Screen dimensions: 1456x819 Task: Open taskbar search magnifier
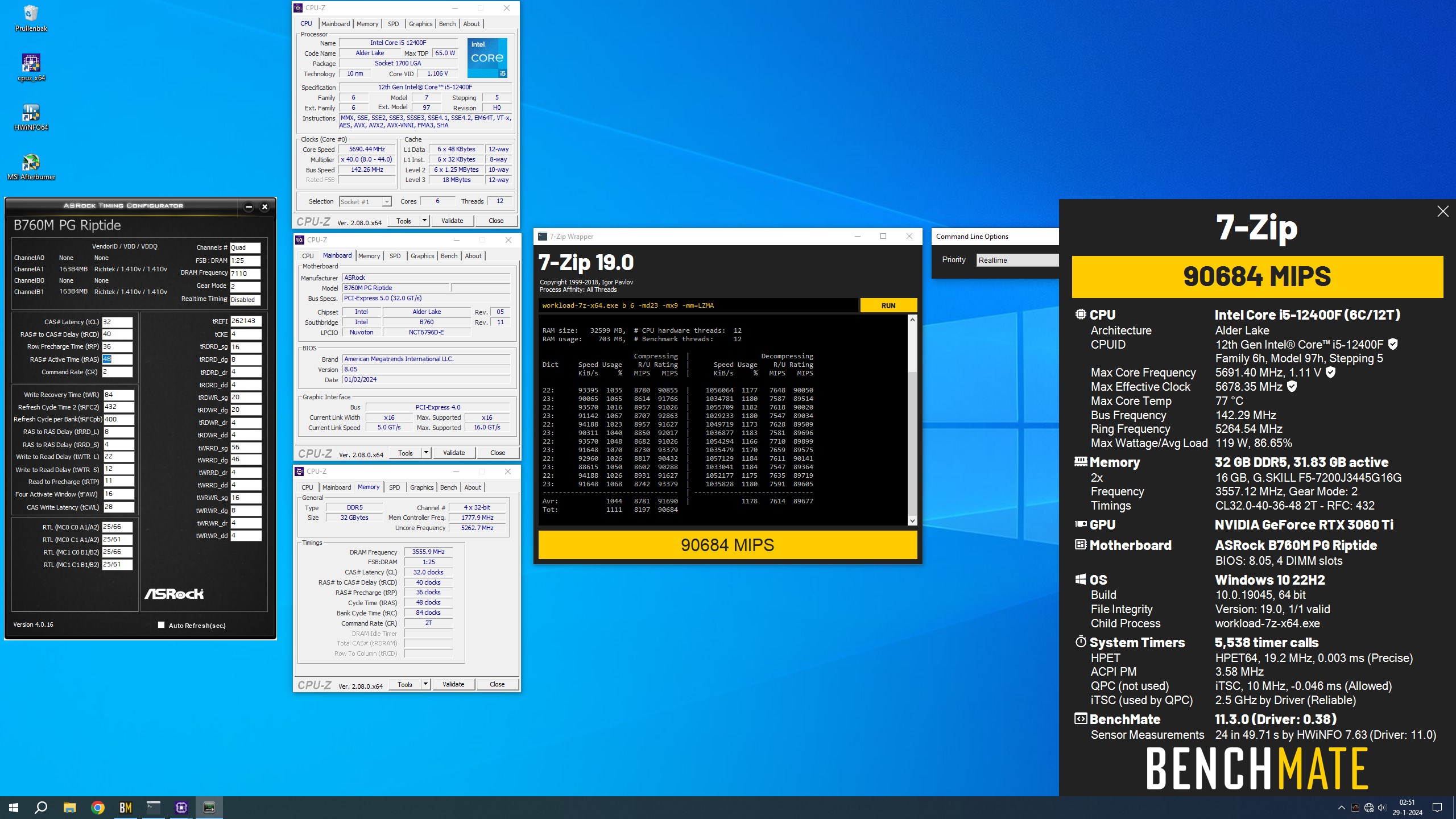point(41,807)
